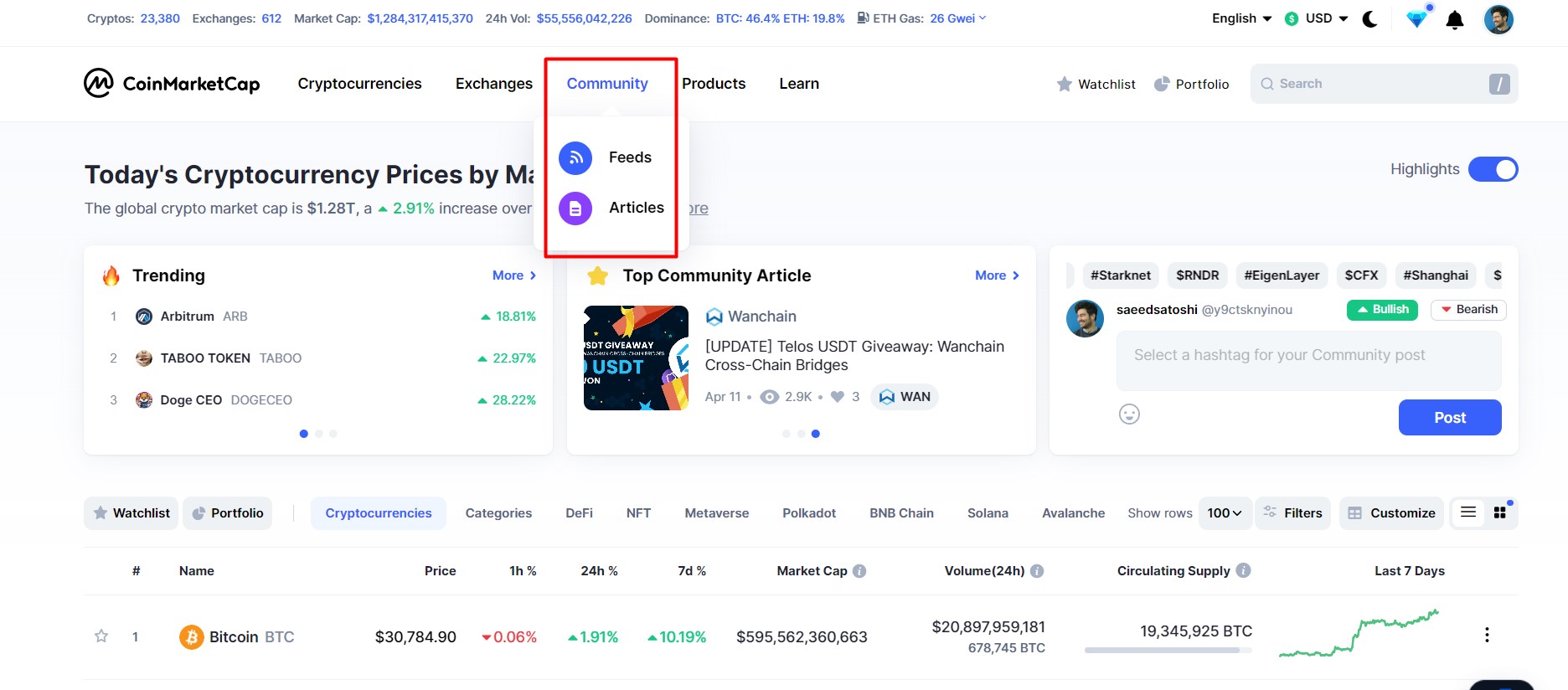This screenshot has width=1568, height=690.
Task: Open the Telos USDT Giveaway article title
Action: tap(854, 356)
